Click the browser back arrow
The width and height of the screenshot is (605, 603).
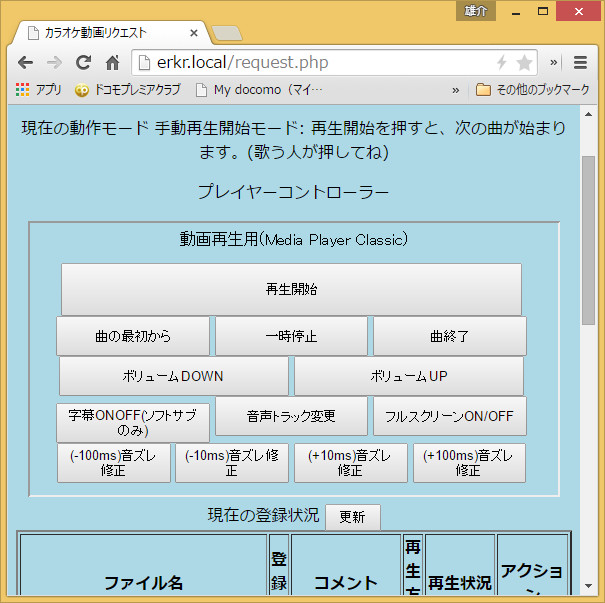point(25,62)
